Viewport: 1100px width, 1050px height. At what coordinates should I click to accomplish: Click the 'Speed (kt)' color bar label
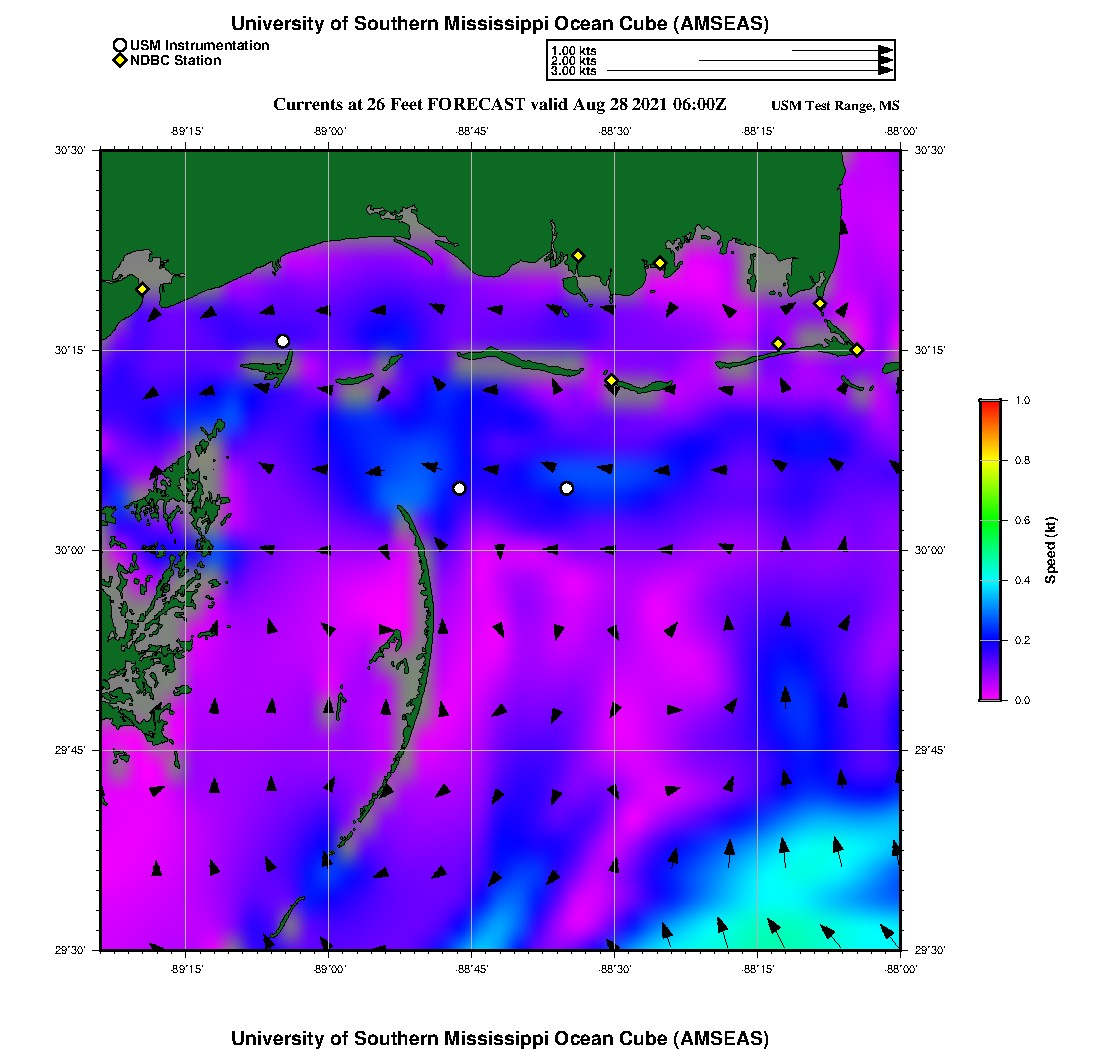coord(1051,550)
